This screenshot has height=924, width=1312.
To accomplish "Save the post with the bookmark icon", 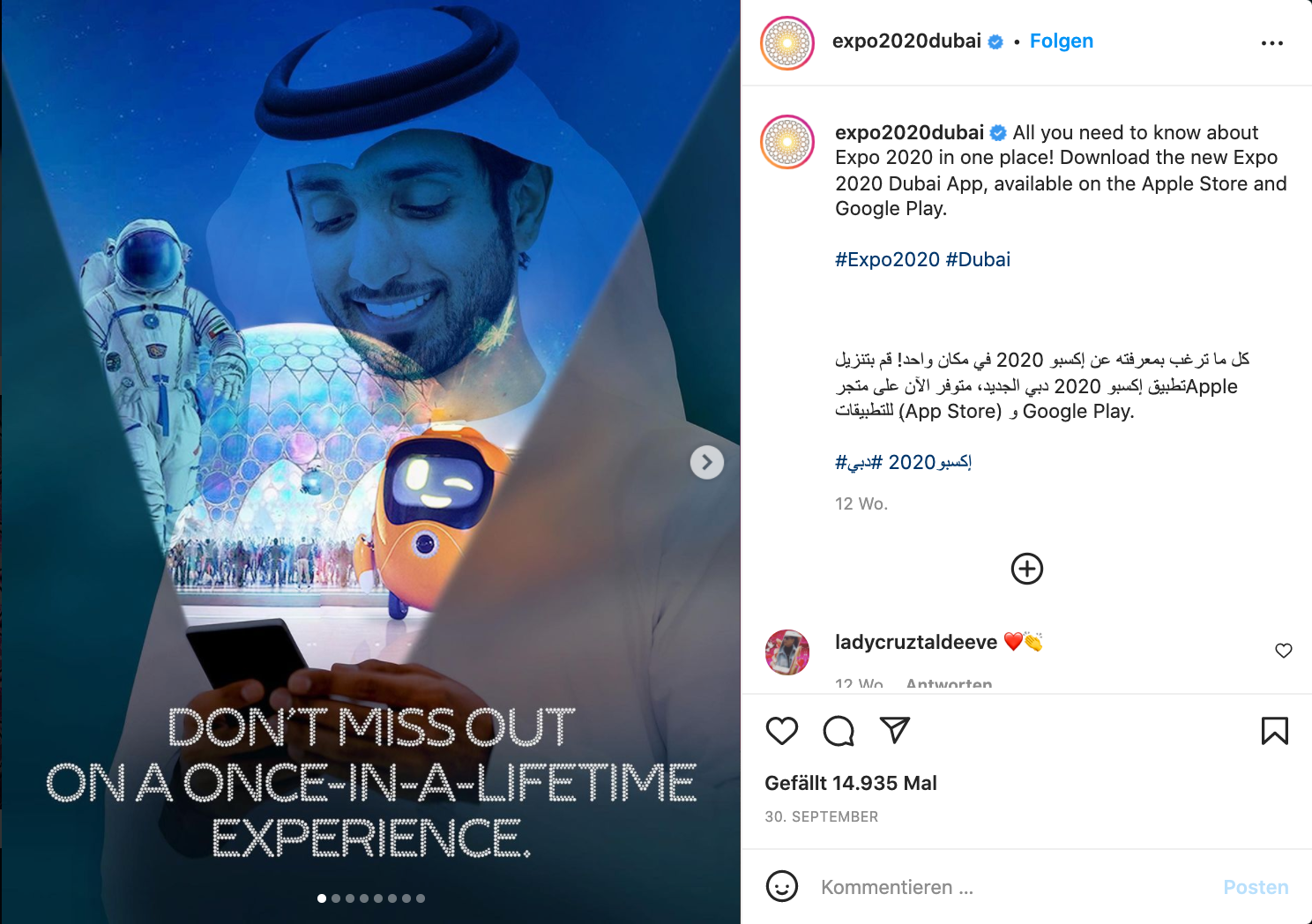I will click(x=1275, y=731).
